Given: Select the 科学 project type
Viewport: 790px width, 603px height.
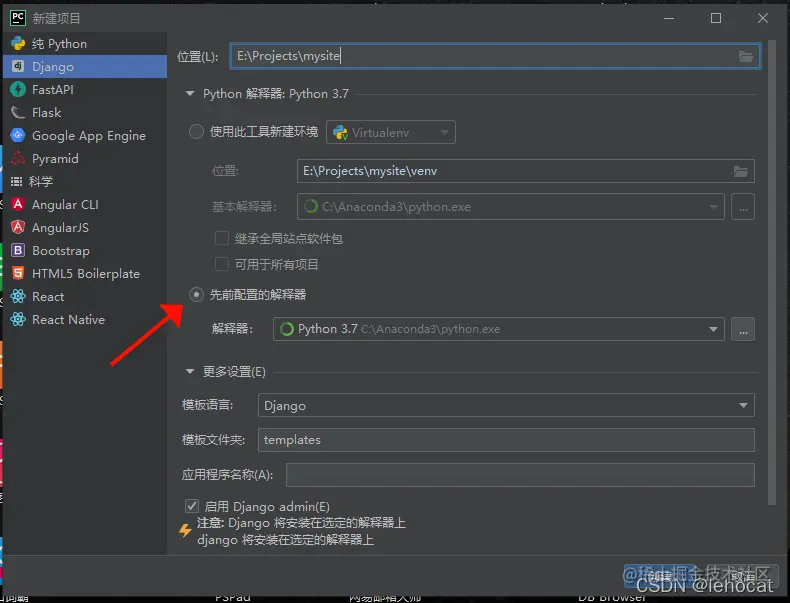Looking at the screenshot, I should click(85, 181).
